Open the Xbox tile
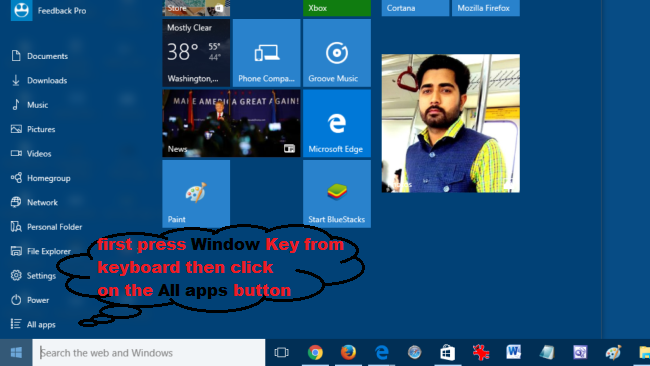 coord(337,8)
